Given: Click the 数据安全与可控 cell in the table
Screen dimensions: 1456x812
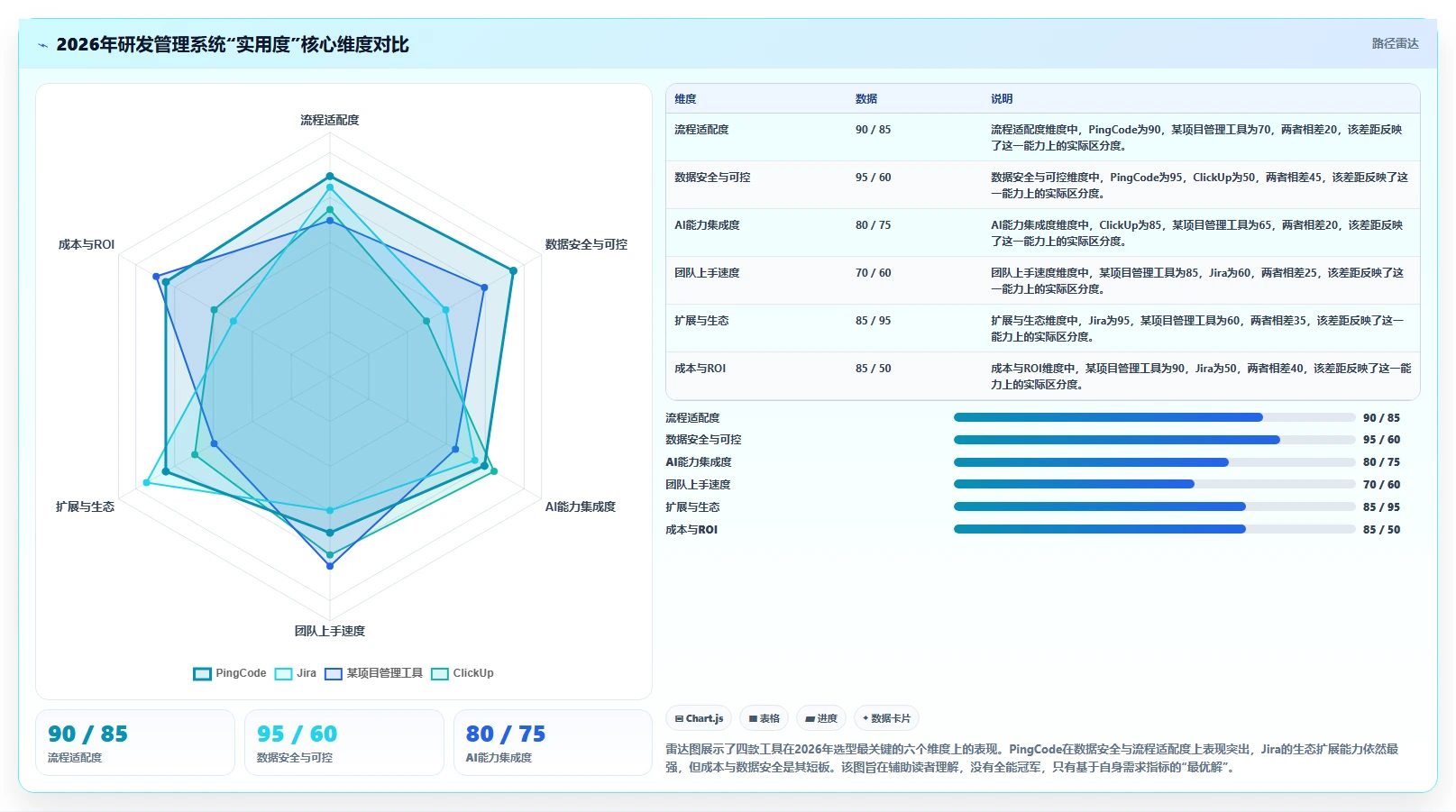Looking at the screenshot, I should (x=712, y=178).
